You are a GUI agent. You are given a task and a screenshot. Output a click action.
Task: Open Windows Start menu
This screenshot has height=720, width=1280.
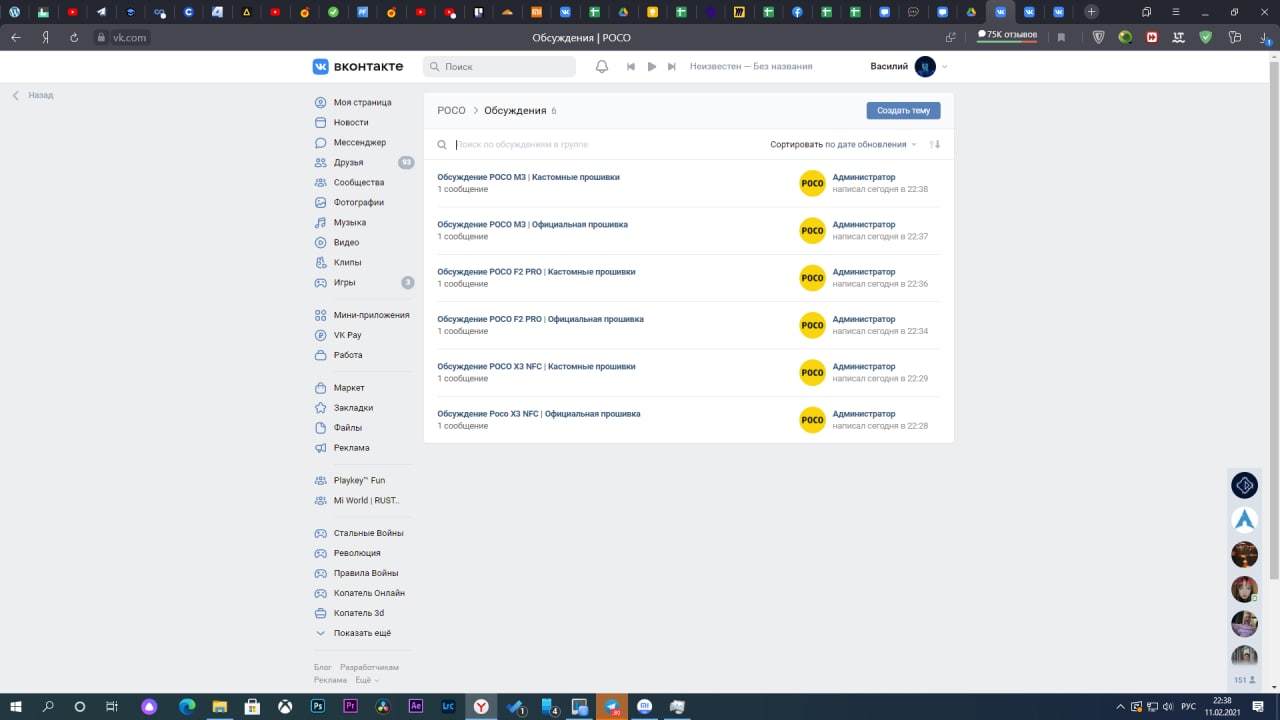pos(16,706)
